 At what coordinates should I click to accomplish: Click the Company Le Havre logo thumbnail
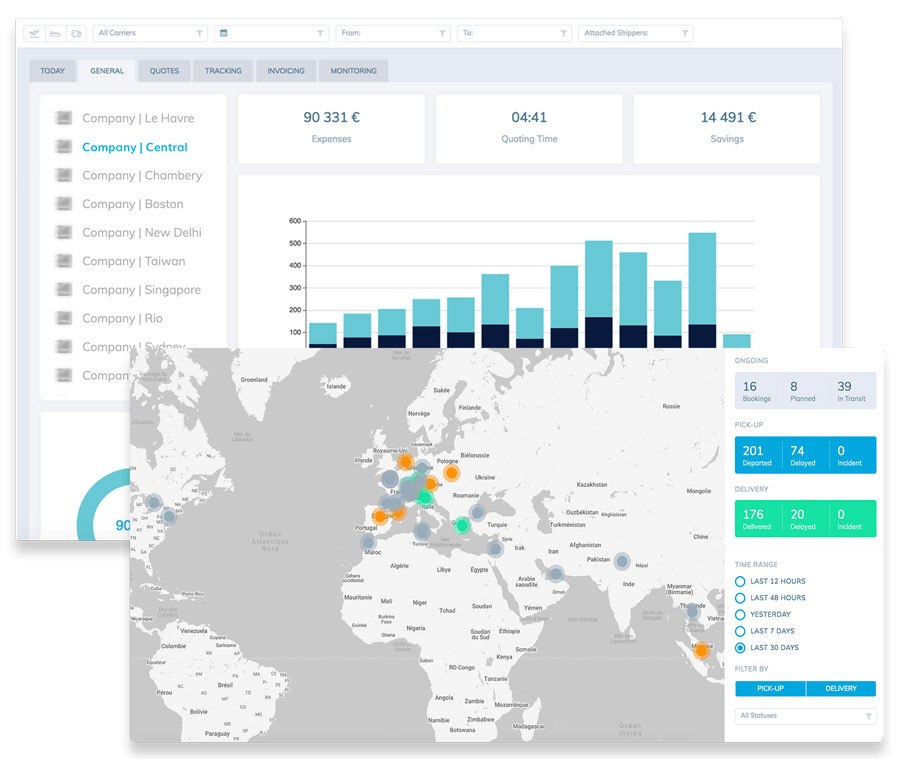coord(65,118)
